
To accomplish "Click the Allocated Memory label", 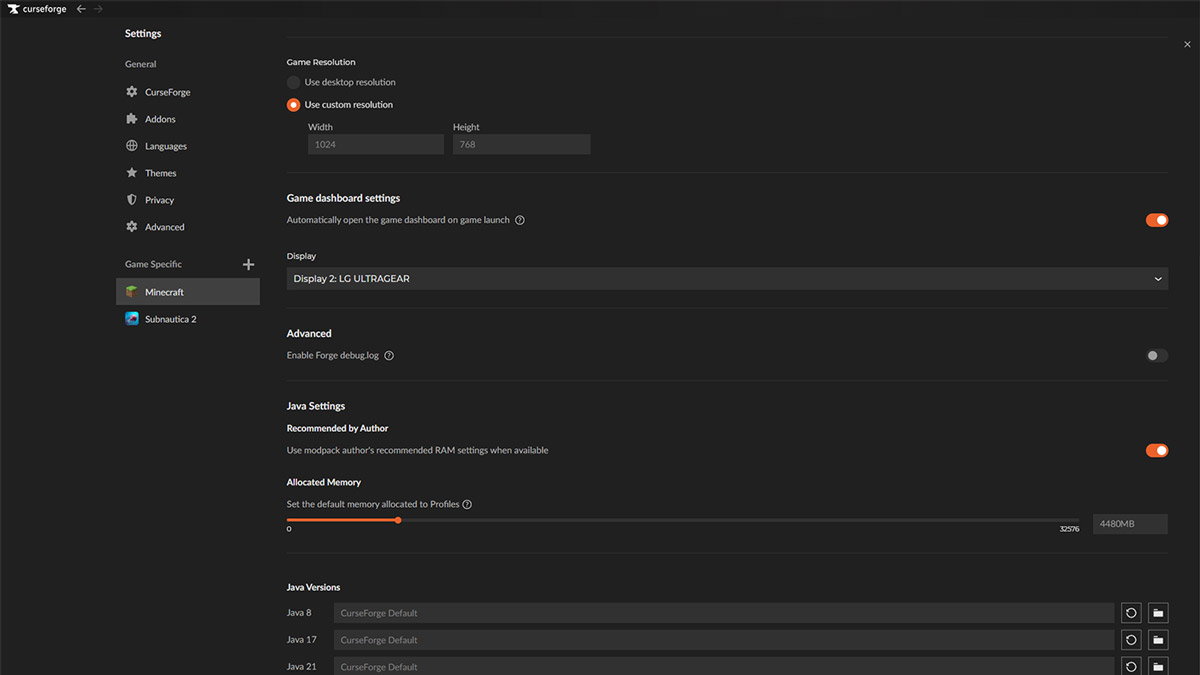I will [x=324, y=482].
